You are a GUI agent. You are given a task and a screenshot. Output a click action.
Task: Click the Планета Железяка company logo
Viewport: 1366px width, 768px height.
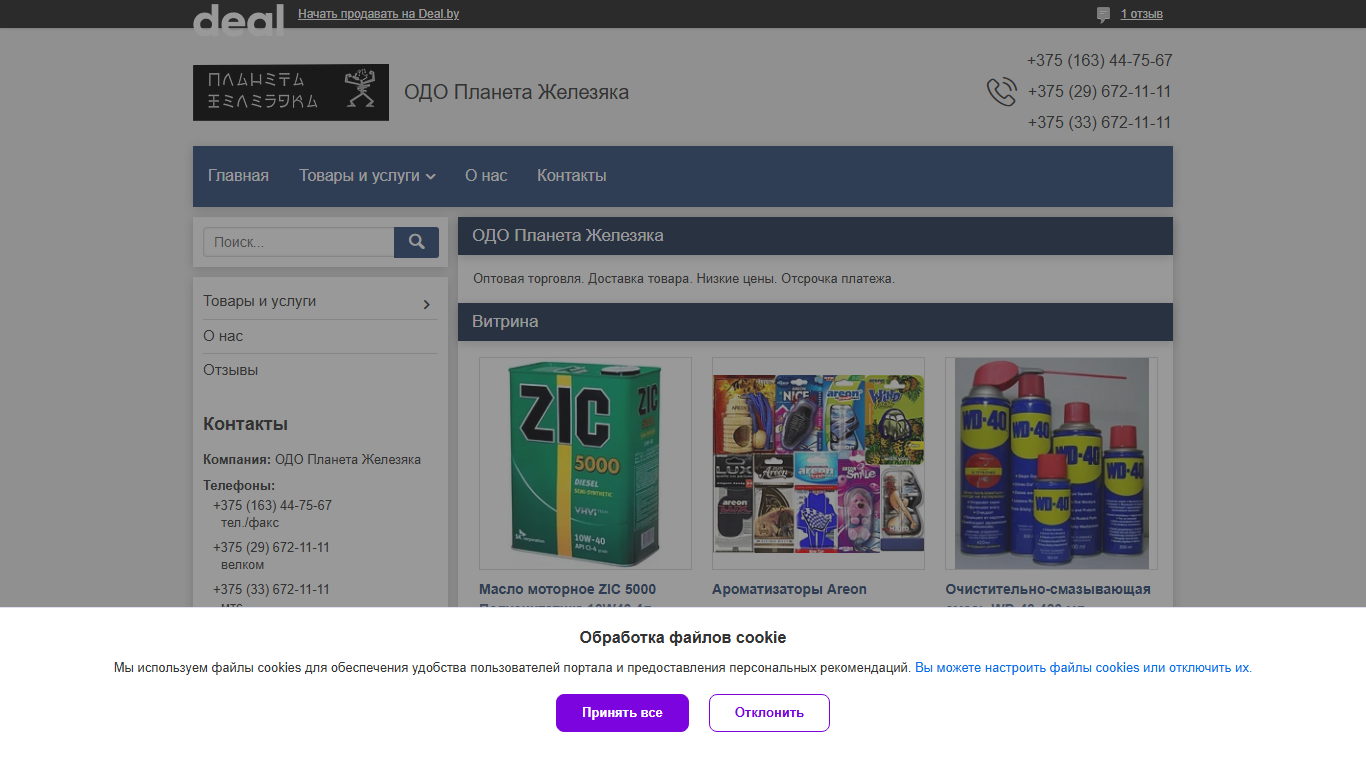click(x=291, y=93)
